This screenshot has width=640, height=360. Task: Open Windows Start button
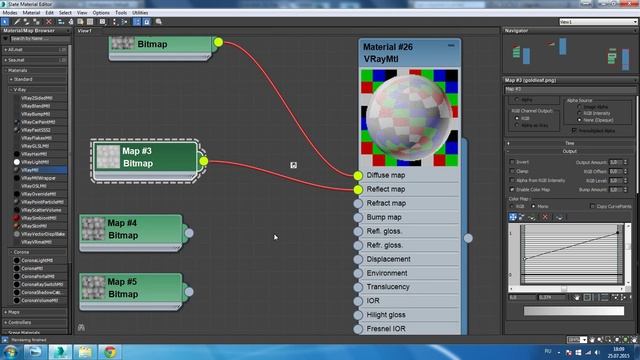tap(11, 352)
